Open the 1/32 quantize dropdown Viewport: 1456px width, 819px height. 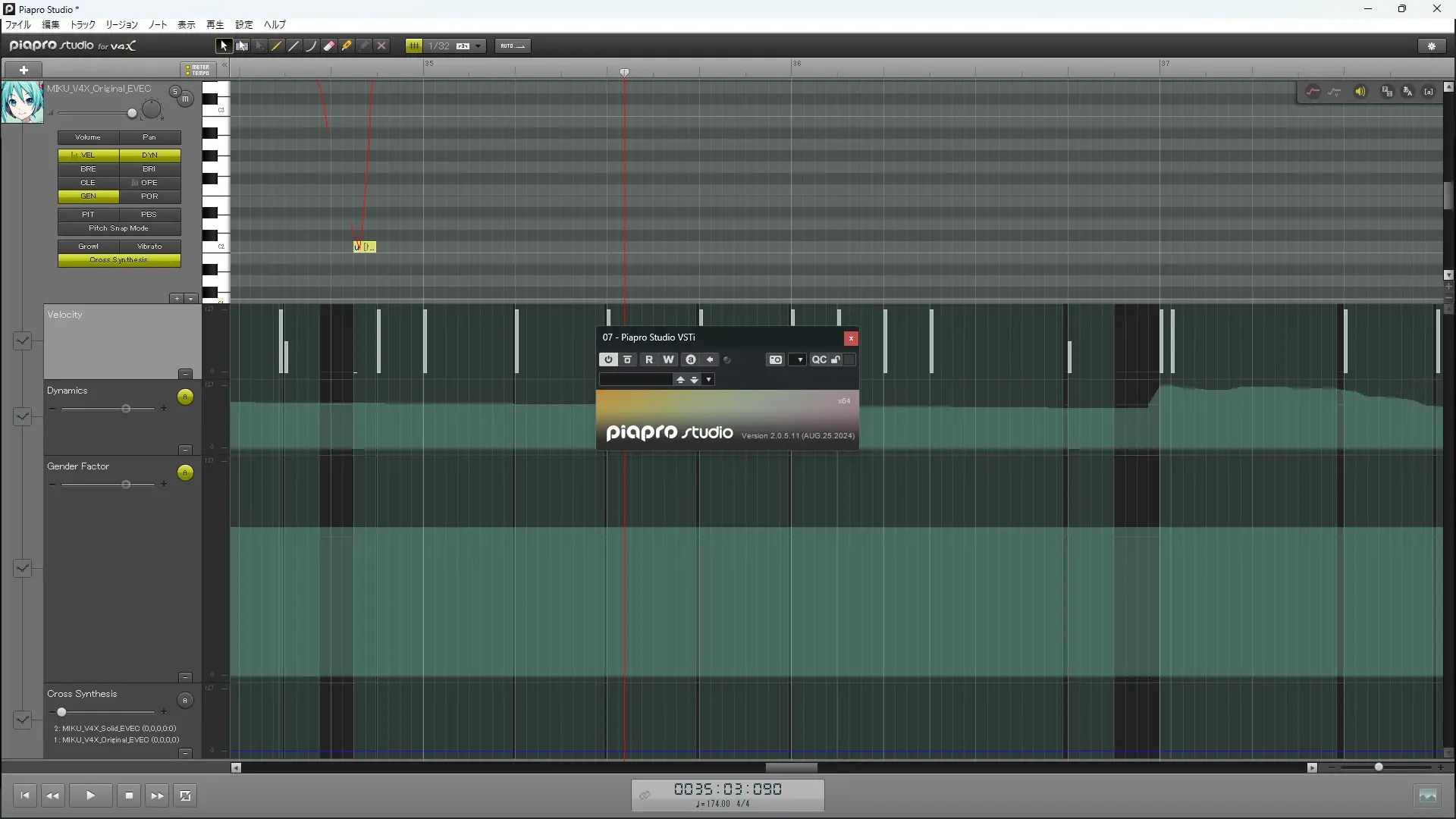click(x=479, y=46)
